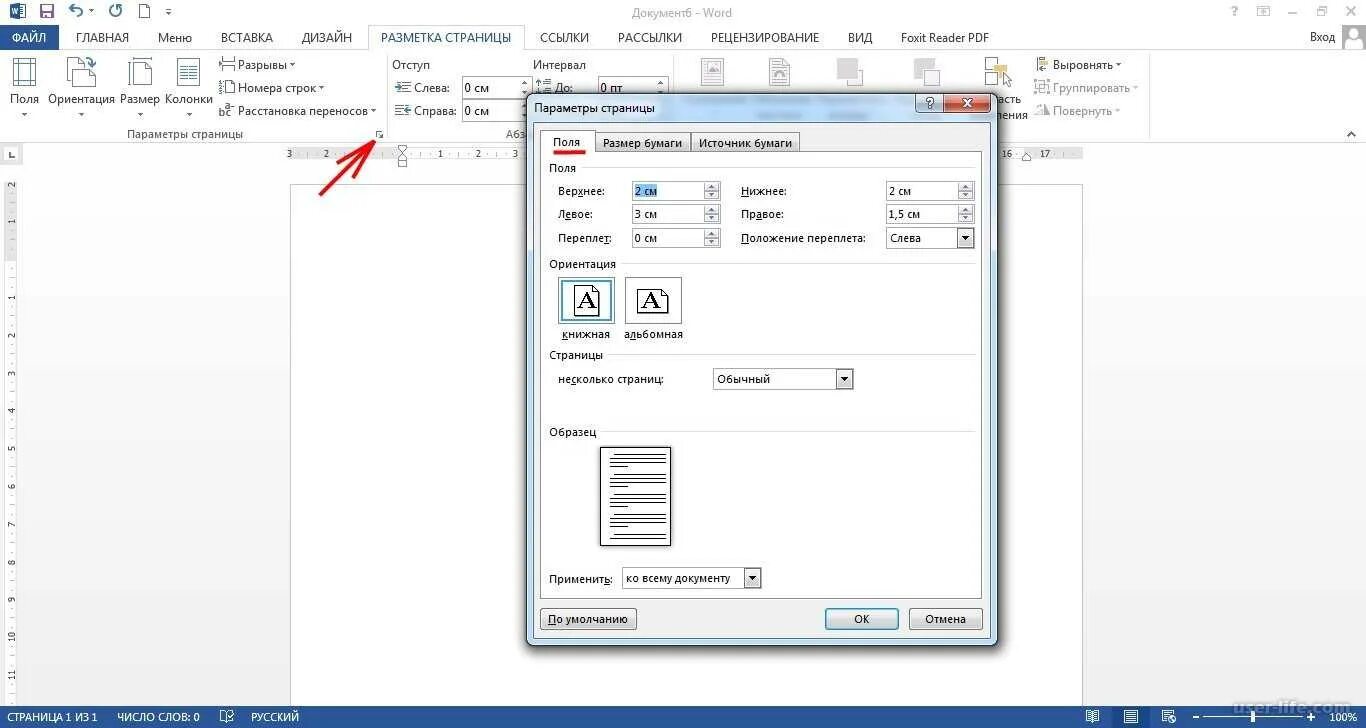Click the Верхнее margin input field
1366x728 pixels.
668,191
